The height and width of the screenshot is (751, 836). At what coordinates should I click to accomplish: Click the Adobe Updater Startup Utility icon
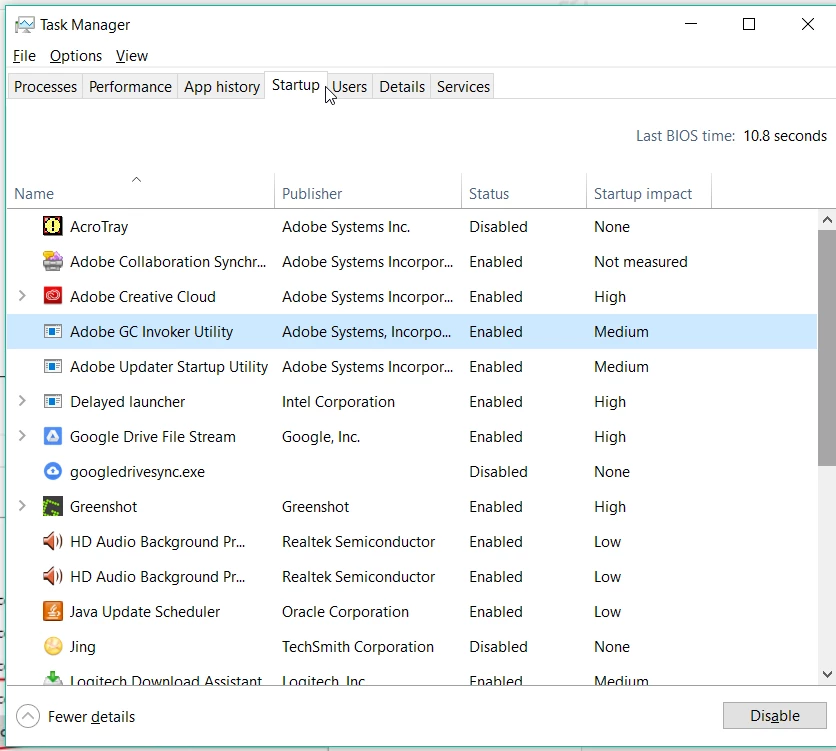click(x=52, y=366)
